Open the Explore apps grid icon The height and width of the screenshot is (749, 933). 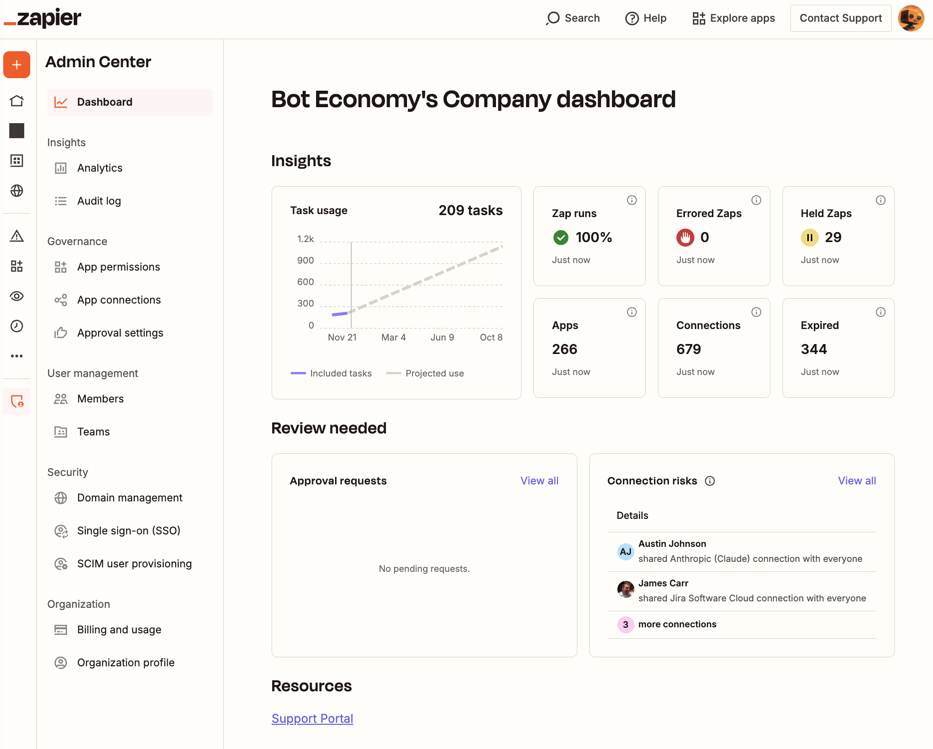pyautogui.click(x=733, y=18)
